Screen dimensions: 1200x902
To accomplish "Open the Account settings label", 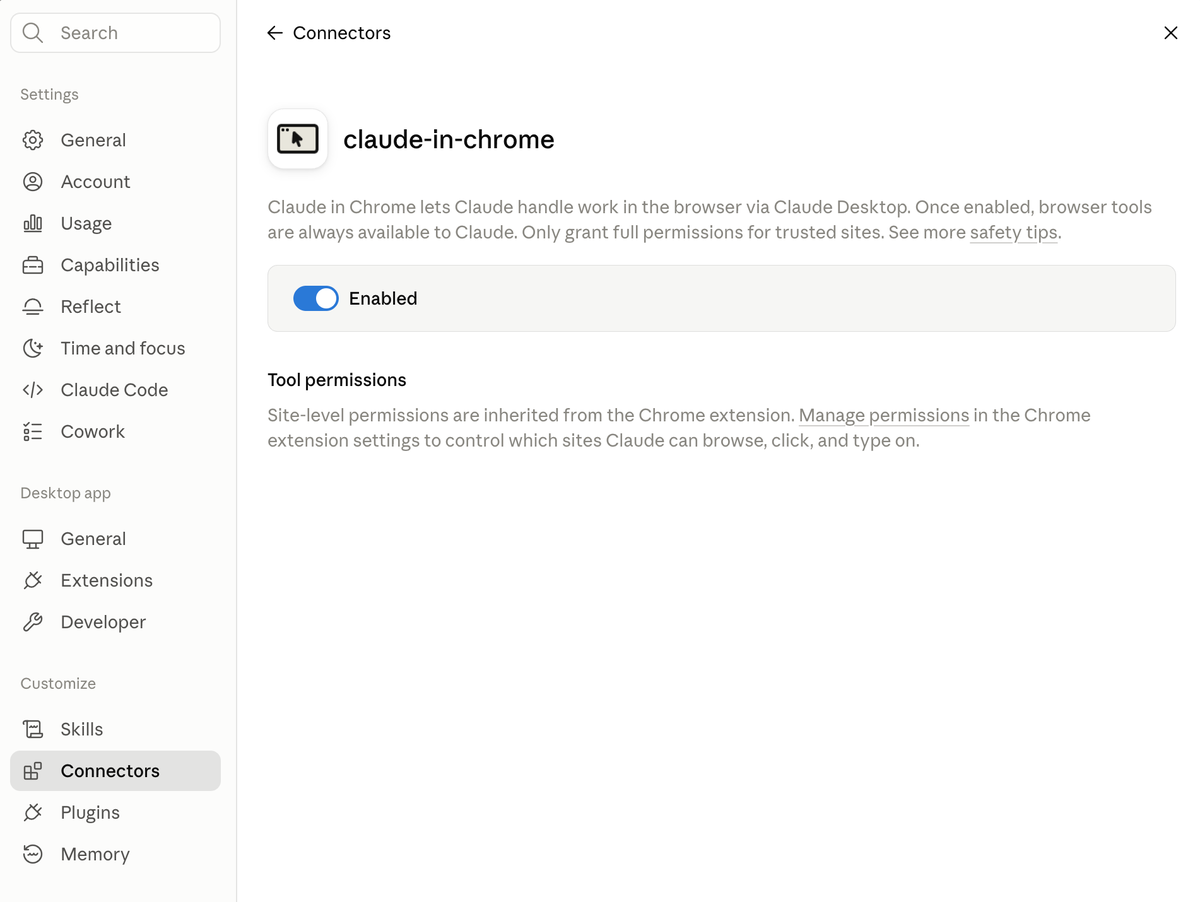I will (95, 182).
